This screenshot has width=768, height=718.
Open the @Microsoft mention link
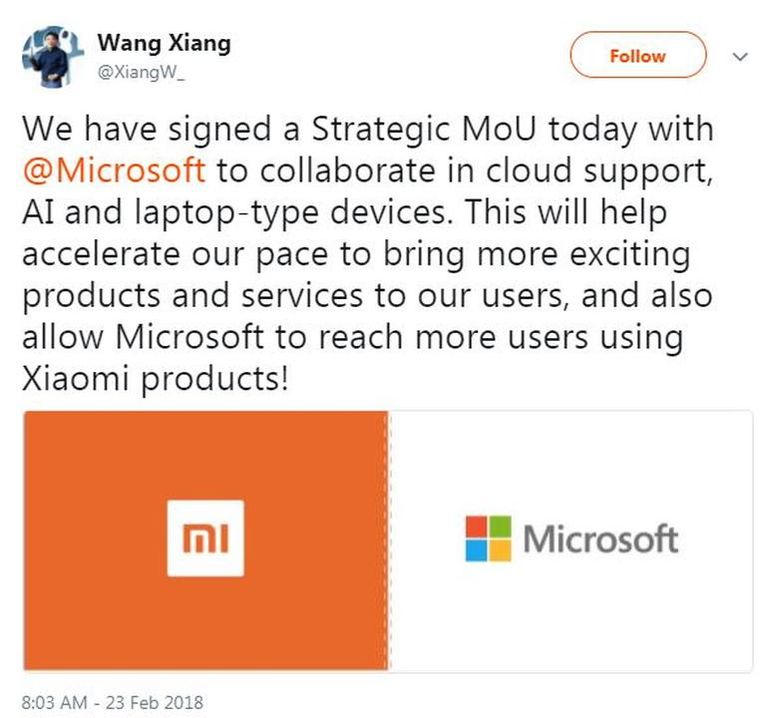113,170
